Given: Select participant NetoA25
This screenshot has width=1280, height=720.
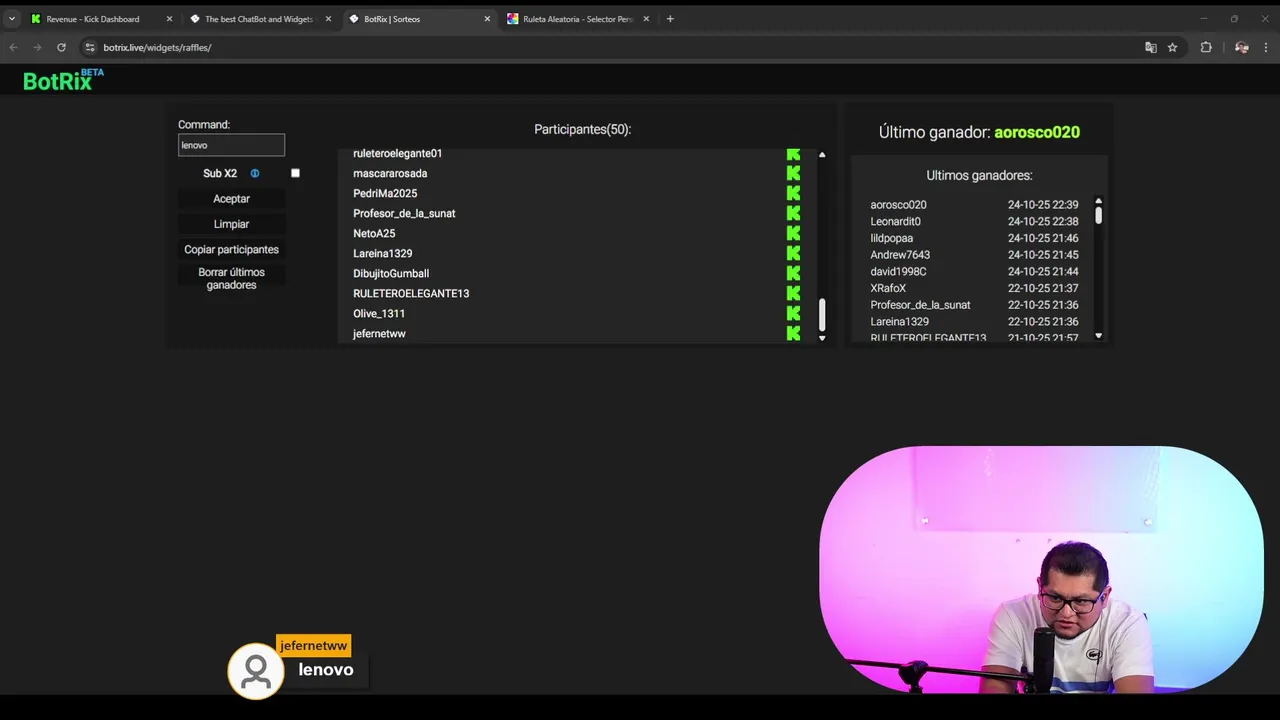Looking at the screenshot, I should tap(374, 233).
